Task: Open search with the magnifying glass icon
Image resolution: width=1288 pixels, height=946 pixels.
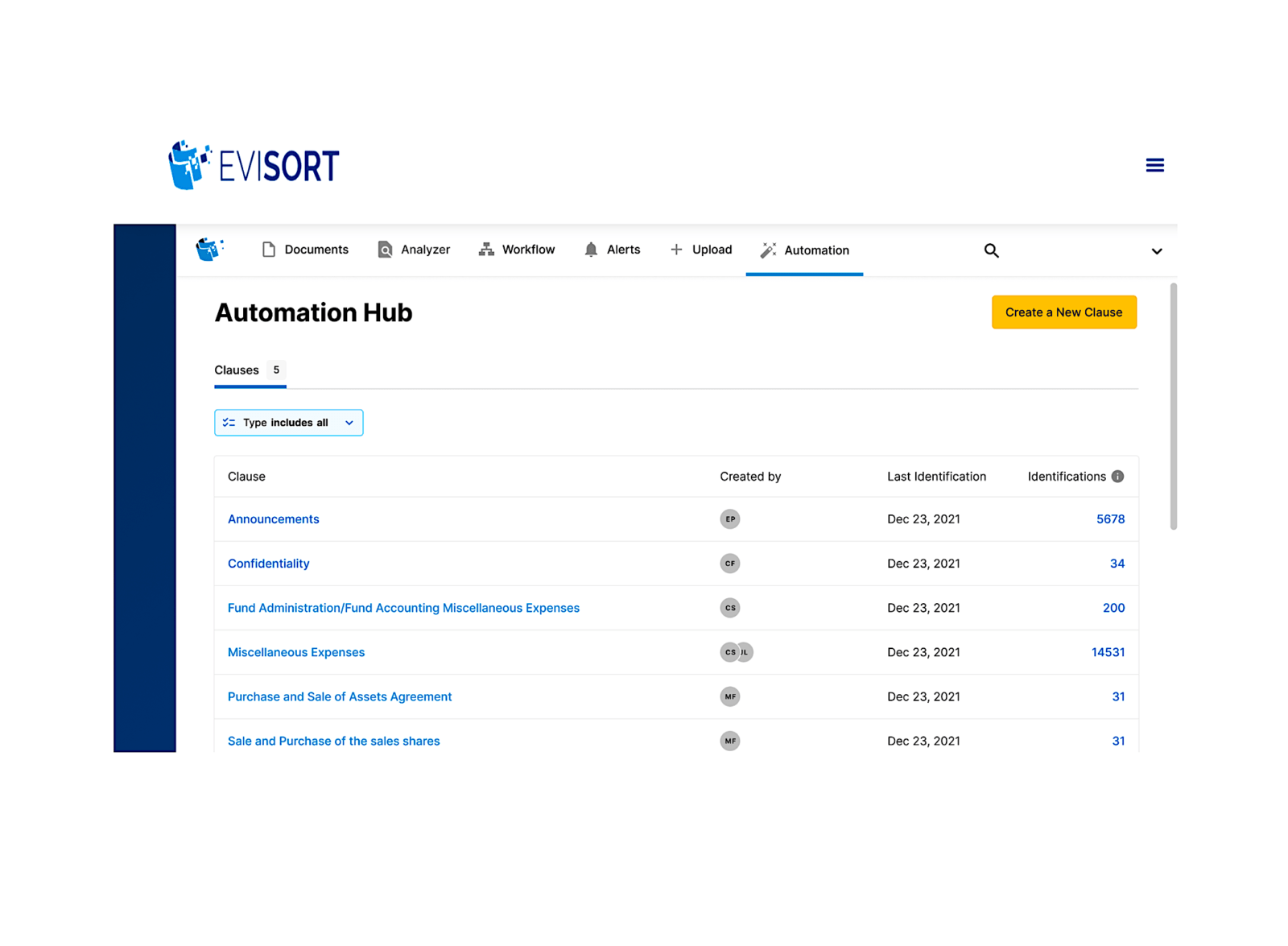Action: pos(991,250)
